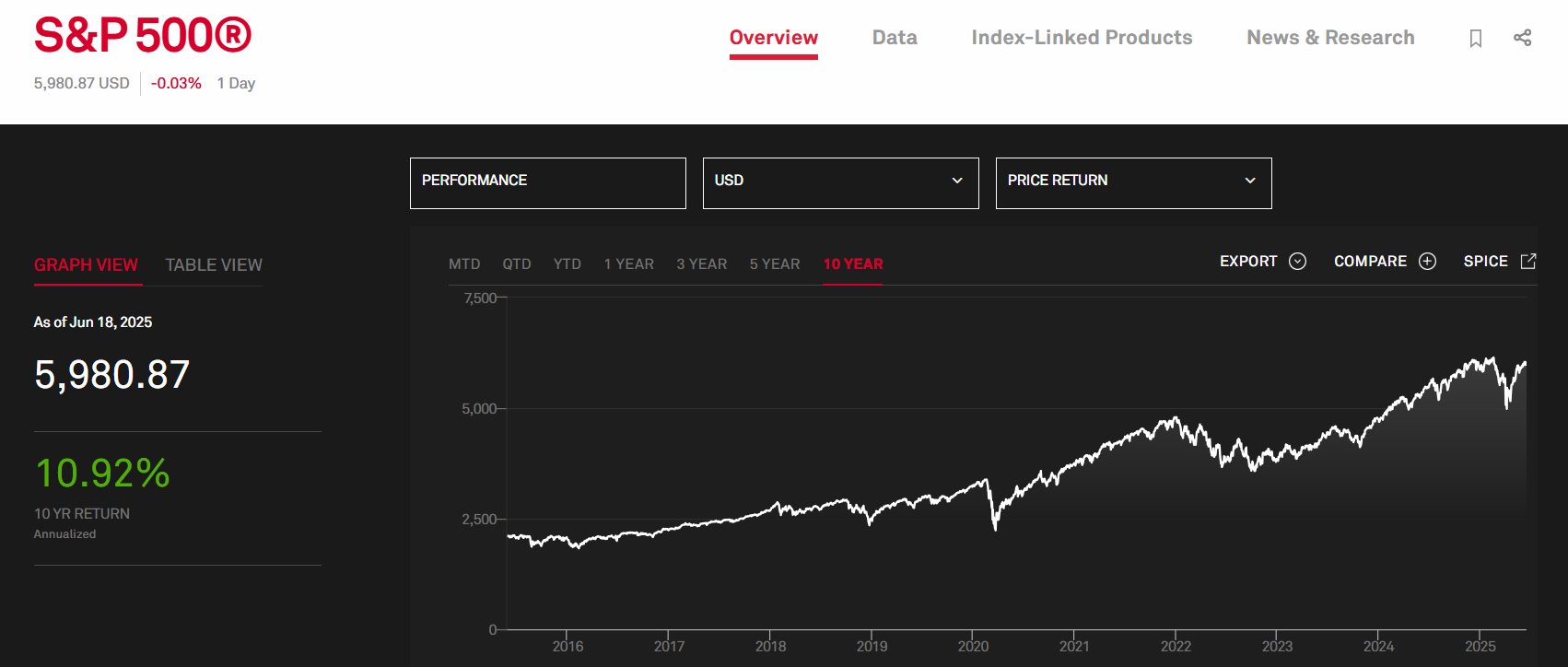
Task: Click the Annualized caption
Action: (x=64, y=534)
